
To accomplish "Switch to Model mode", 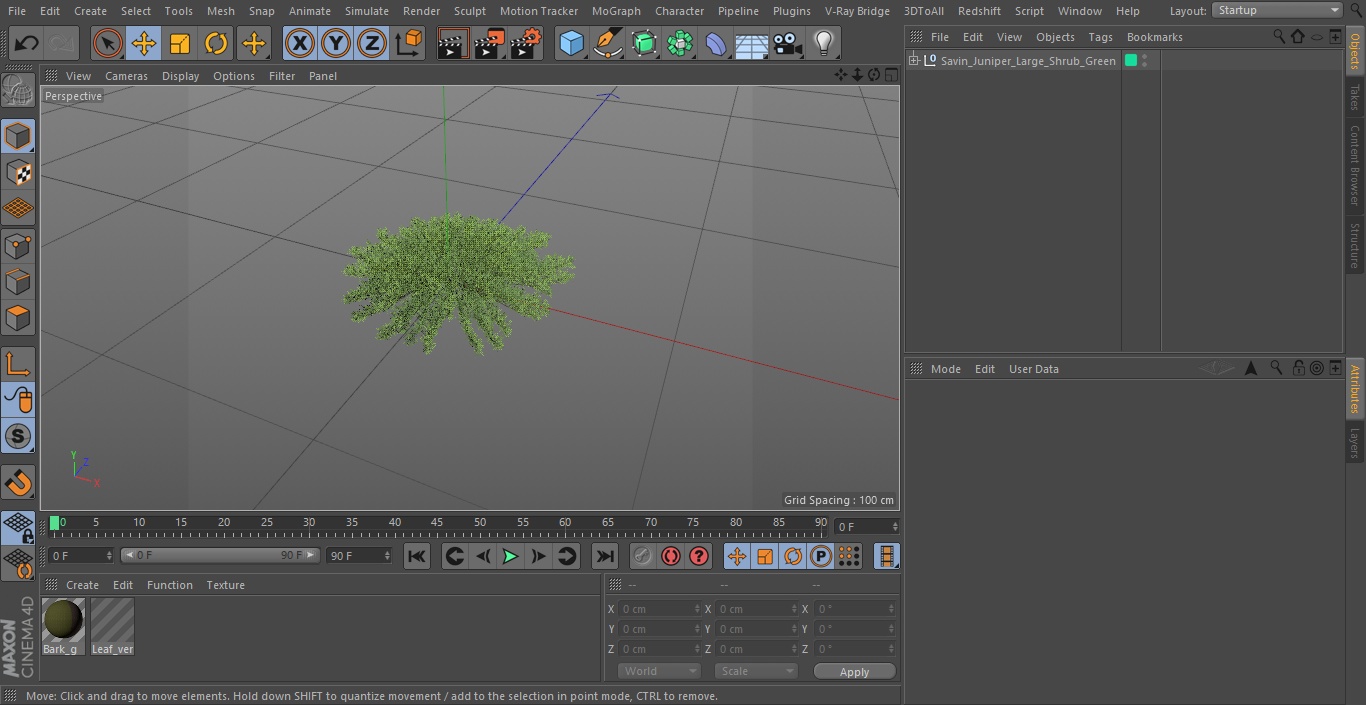I will (18, 136).
